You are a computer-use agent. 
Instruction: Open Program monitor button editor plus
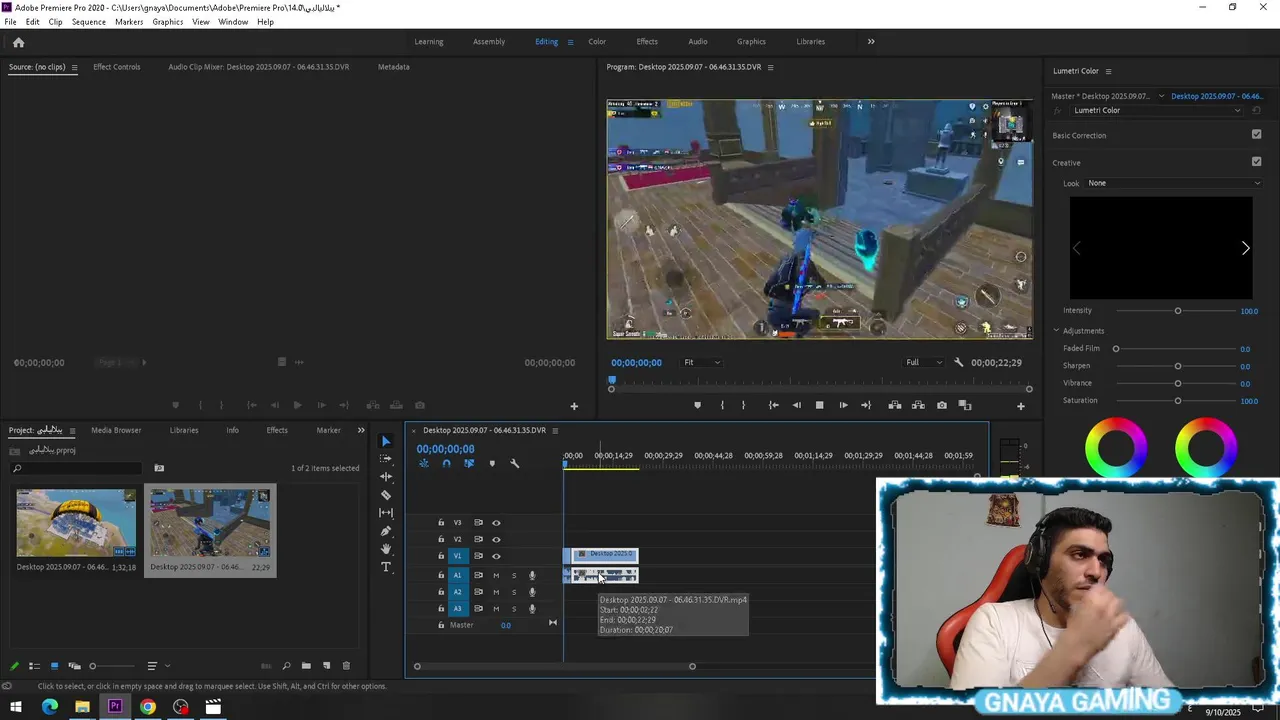(x=1020, y=406)
